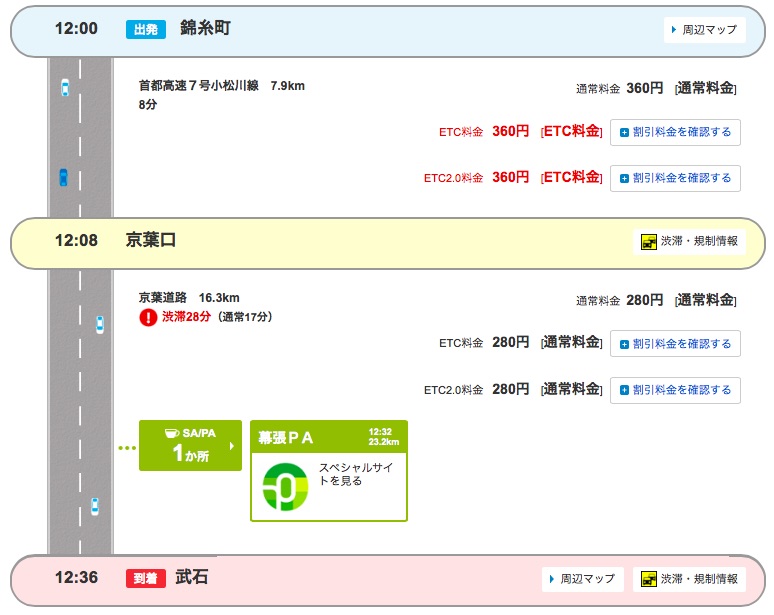
Task: Click the green parking logo thumbnail
Action: (285, 487)
